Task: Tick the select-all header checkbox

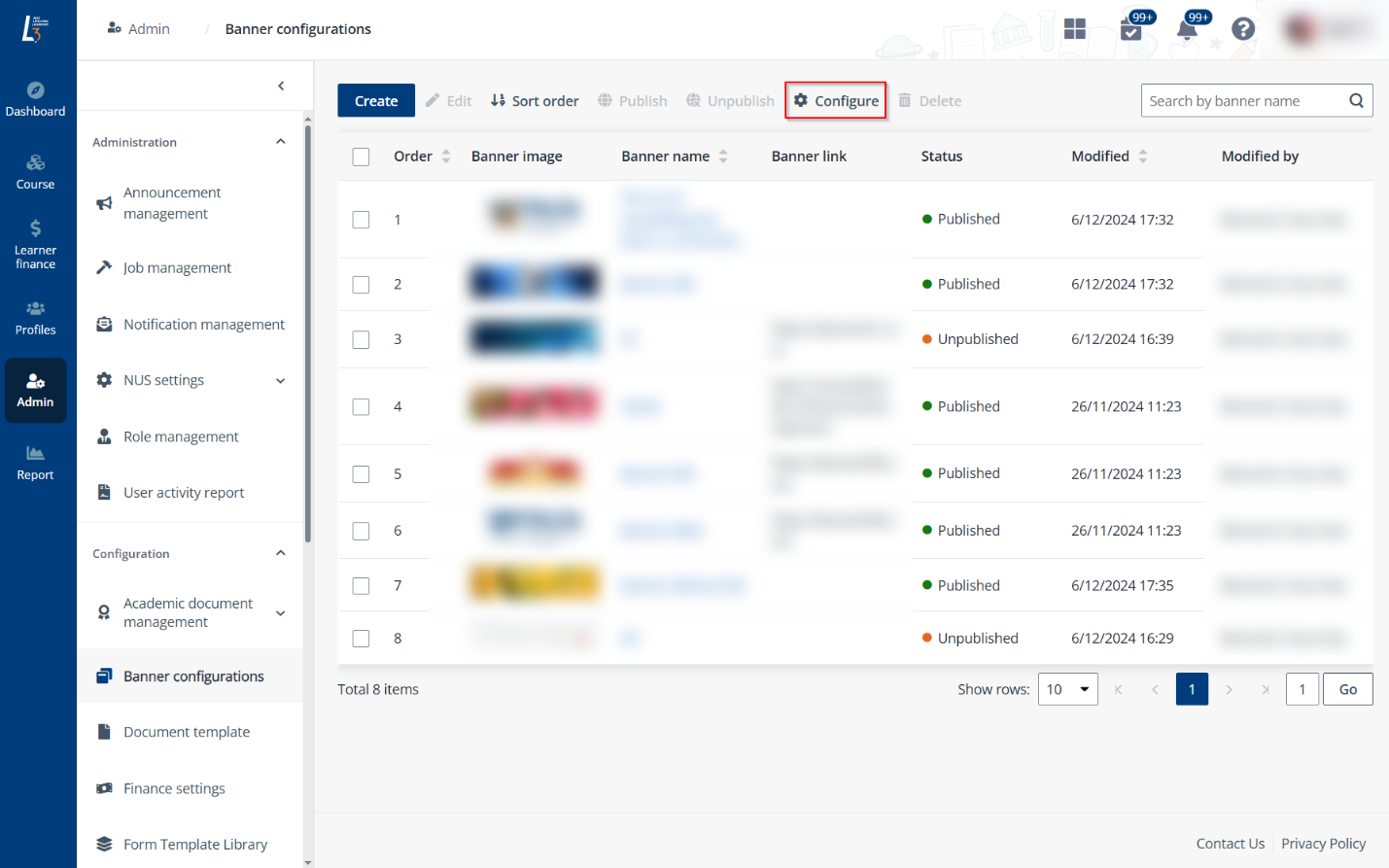Action: coord(361,156)
